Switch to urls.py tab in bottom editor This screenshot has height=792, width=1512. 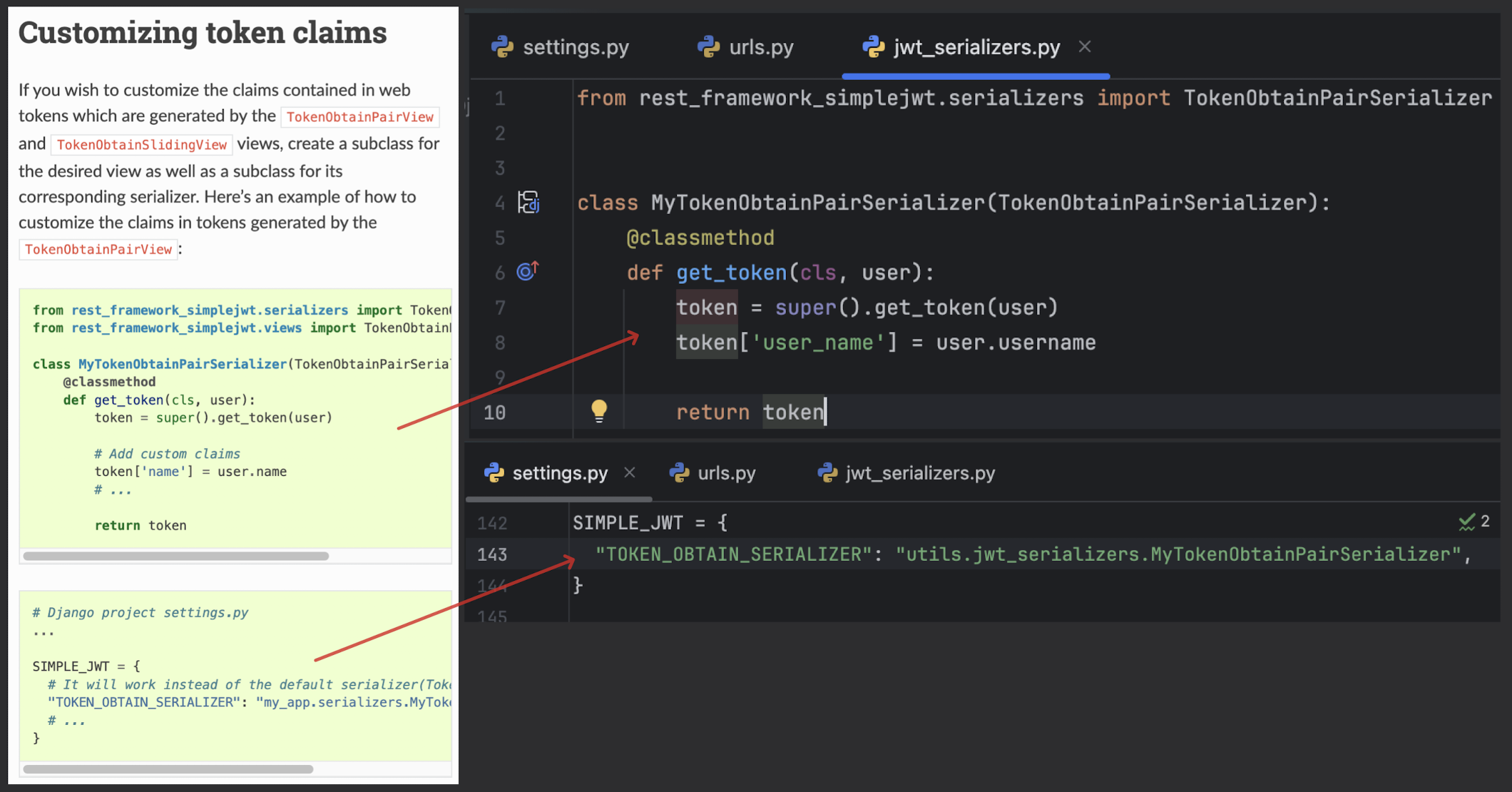pos(726,472)
